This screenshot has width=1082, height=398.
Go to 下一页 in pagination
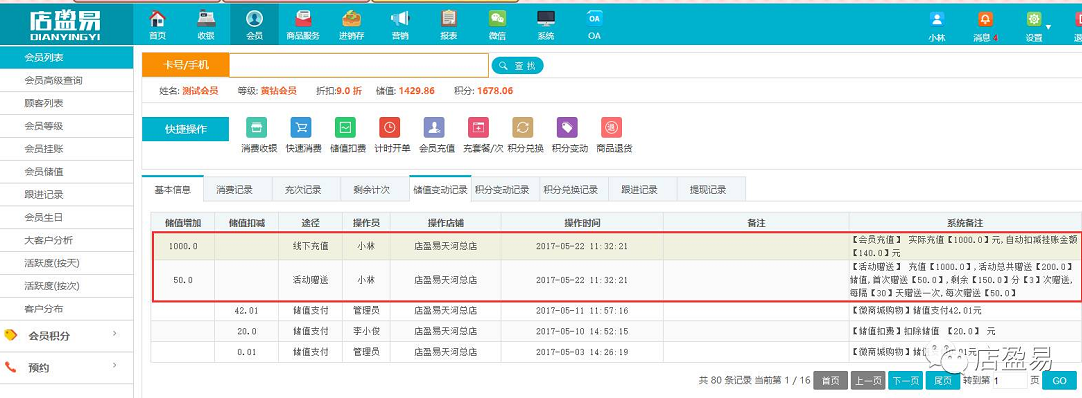pyautogui.click(x=905, y=381)
